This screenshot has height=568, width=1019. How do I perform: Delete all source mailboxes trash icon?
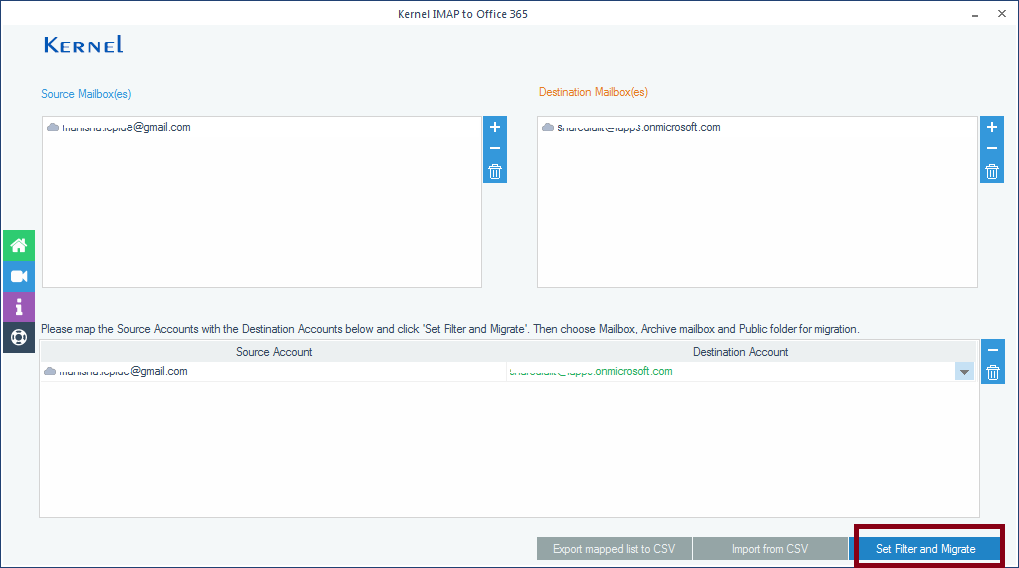point(495,172)
